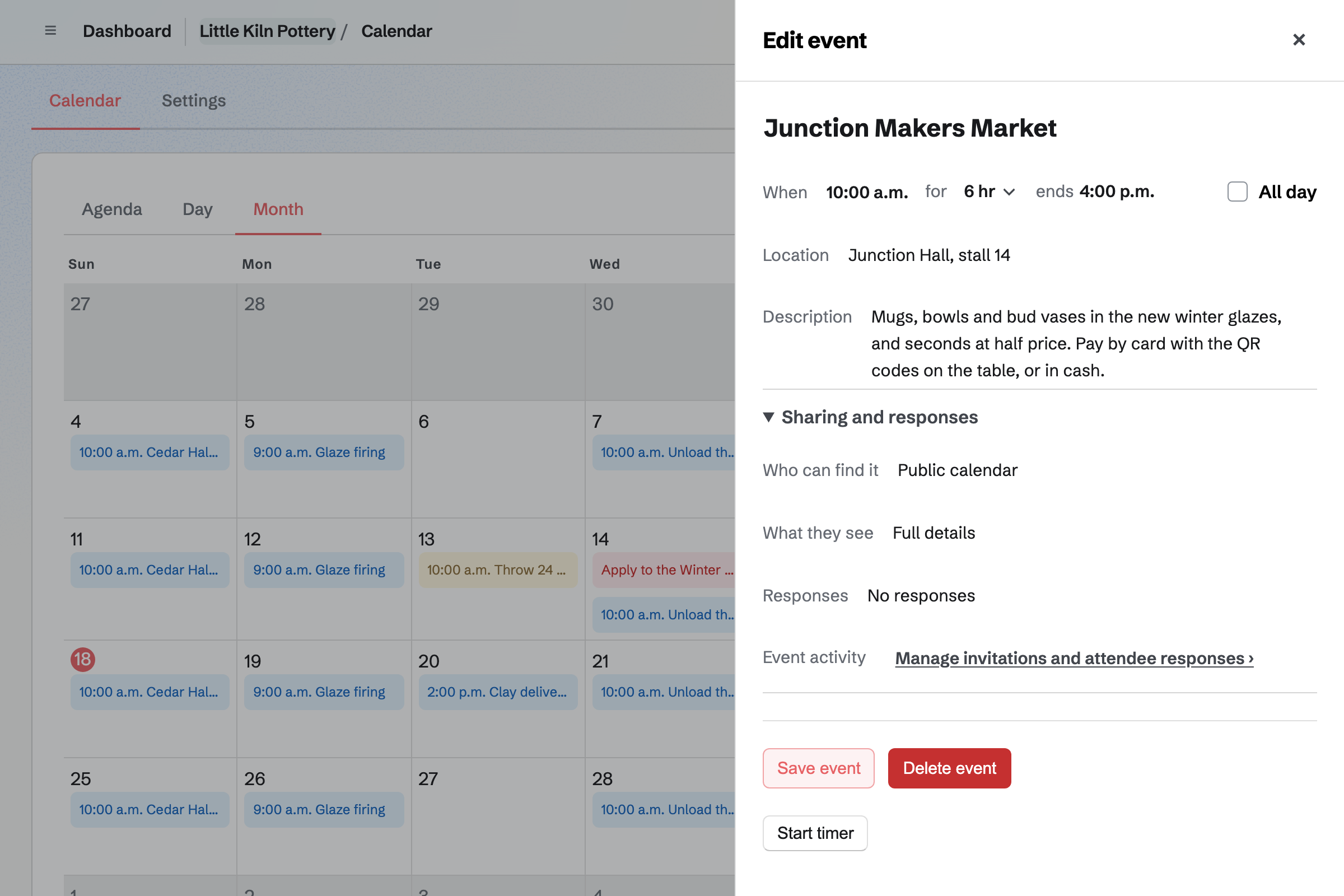Close the Edit event panel

pos(1299,40)
